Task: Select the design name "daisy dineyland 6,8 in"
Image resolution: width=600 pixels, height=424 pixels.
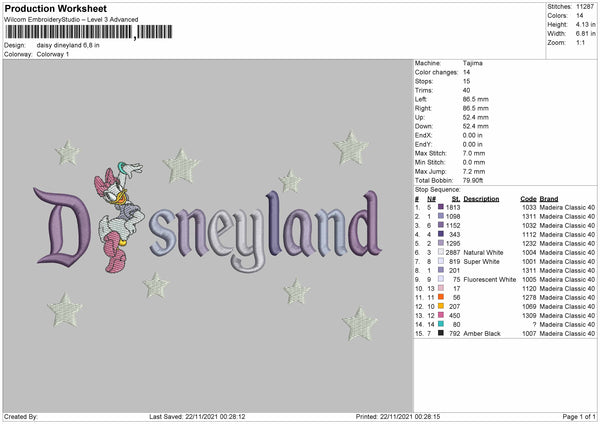Action: click(68, 45)
